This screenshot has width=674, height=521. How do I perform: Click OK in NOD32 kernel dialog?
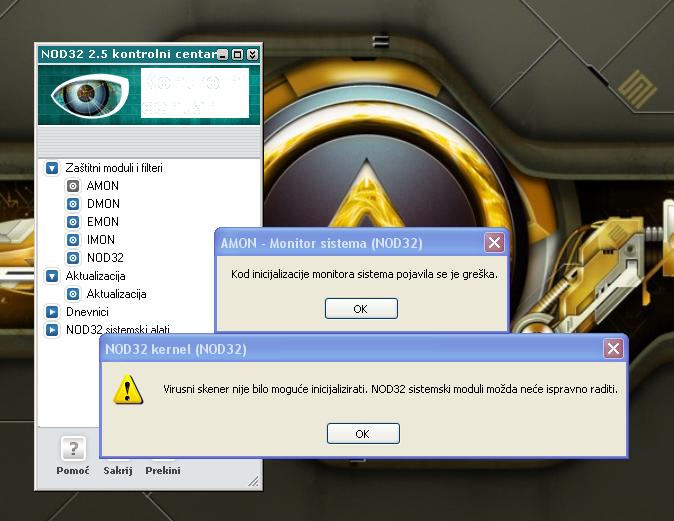[363, 434]
